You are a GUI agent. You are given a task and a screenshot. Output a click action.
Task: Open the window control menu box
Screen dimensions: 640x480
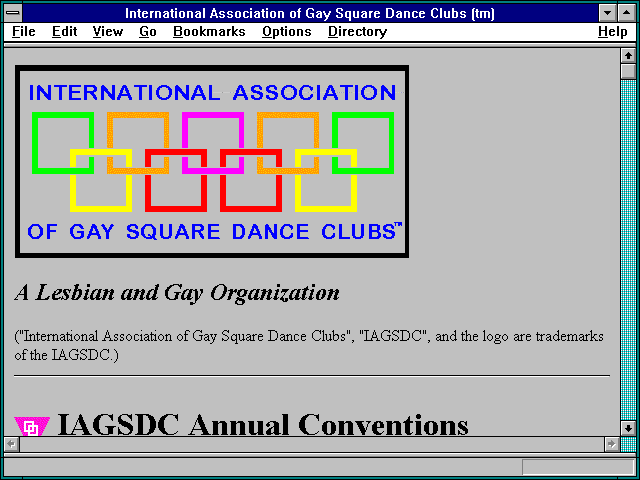pos(13,13)
